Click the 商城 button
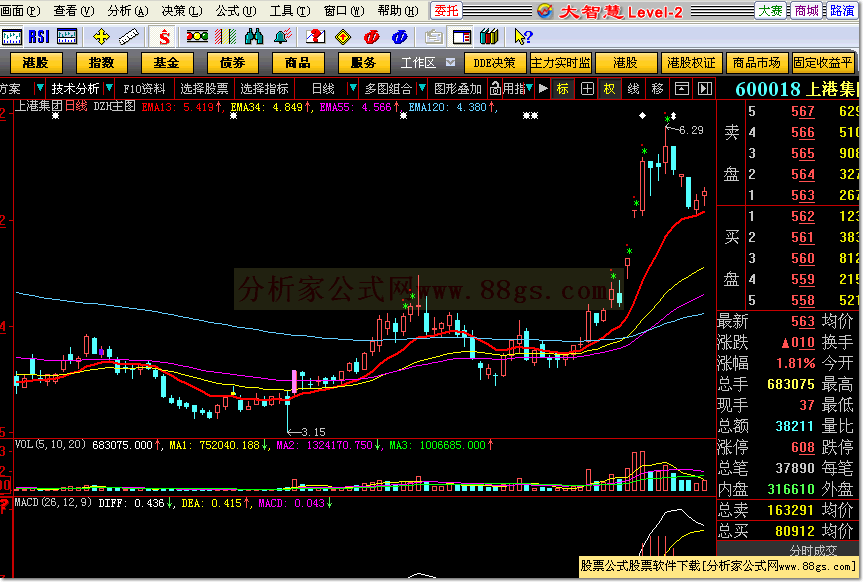Screen dimensions: 866x584 pyautogui.click(x=806, y=10)
